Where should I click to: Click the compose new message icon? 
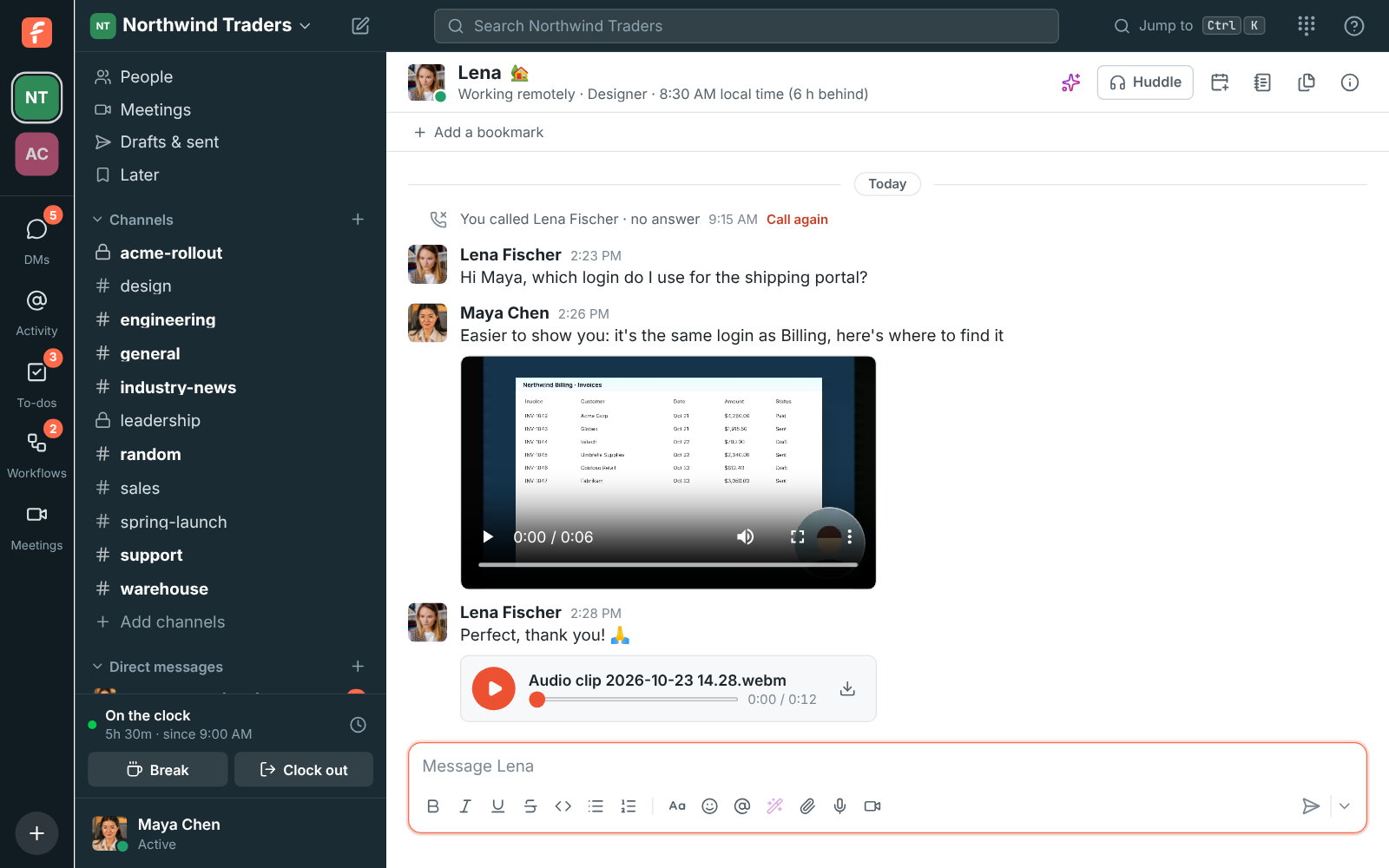(x=360, y=26)
